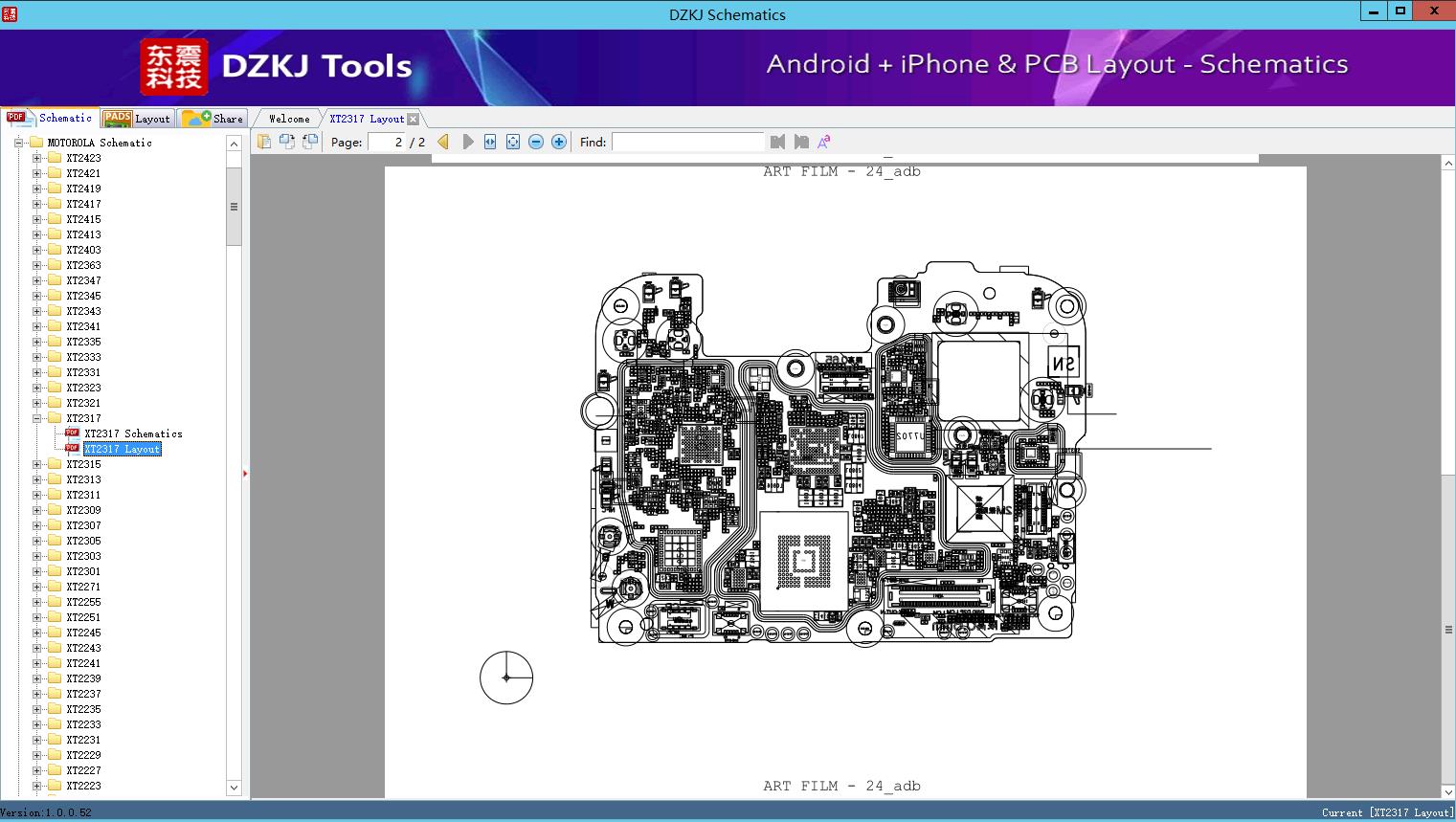Click the PCB layout drawing on the page

[835, 454]
